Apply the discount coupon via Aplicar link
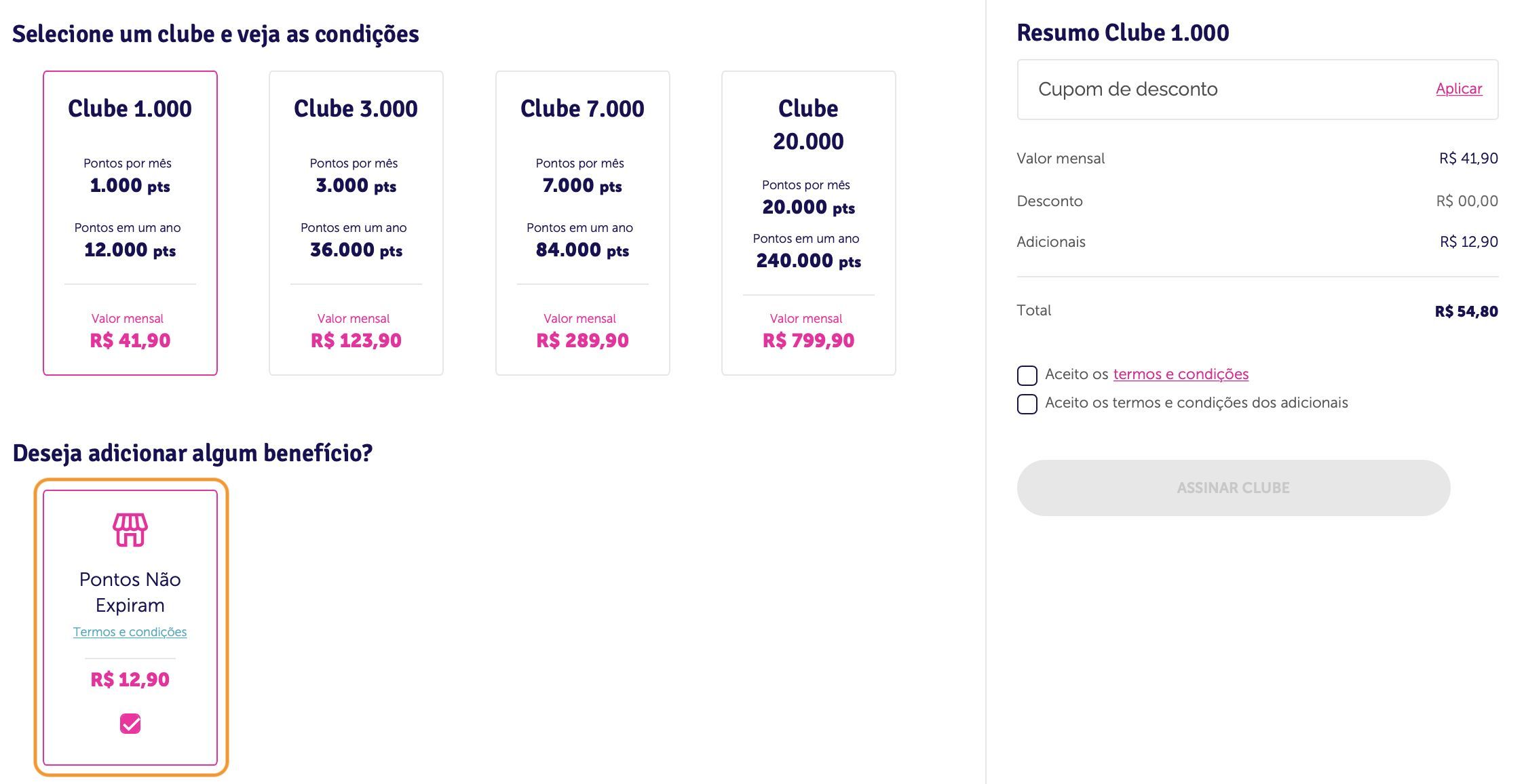Image resolution: width=1524 pixels, height=784 pixels. 1459,89
